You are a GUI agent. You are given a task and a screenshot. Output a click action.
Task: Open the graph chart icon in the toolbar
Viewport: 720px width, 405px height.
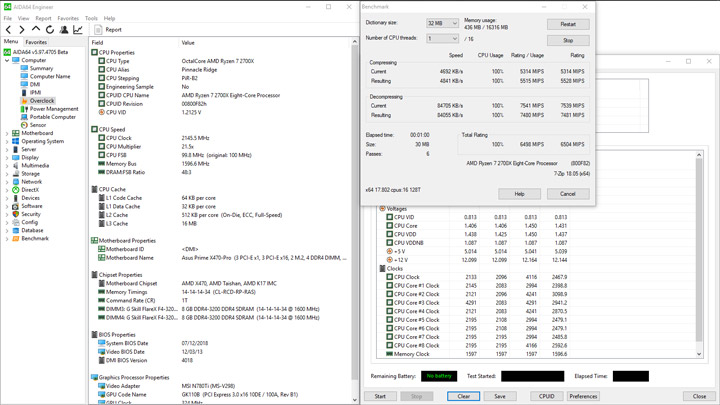point(78,30)
